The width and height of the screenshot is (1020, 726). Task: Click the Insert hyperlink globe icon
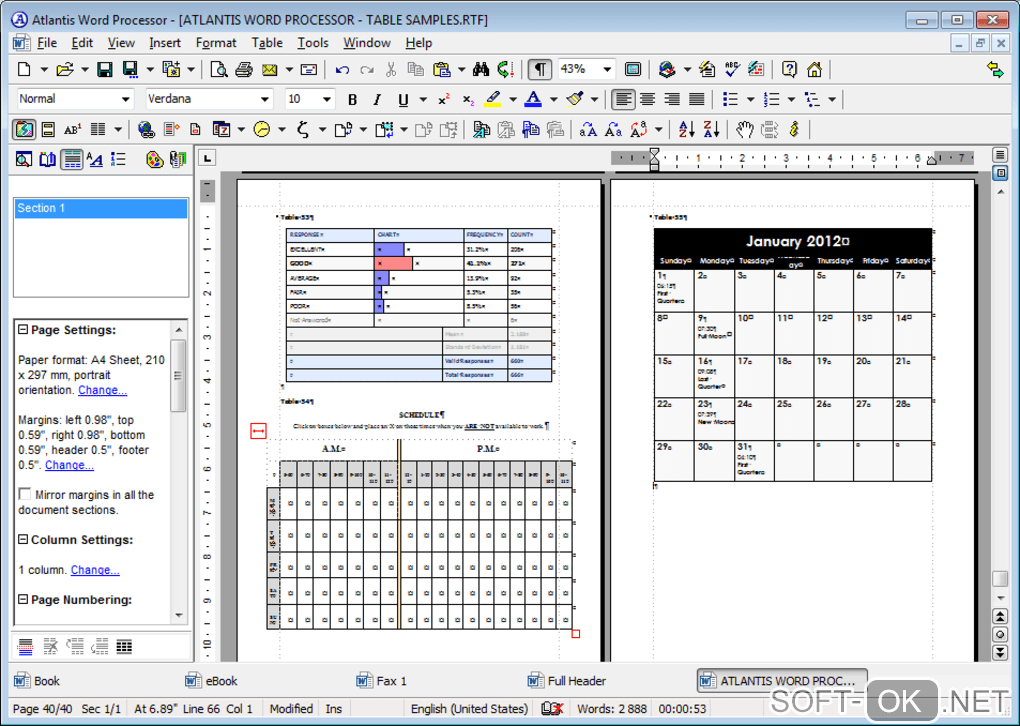click(x=146, y=129)
